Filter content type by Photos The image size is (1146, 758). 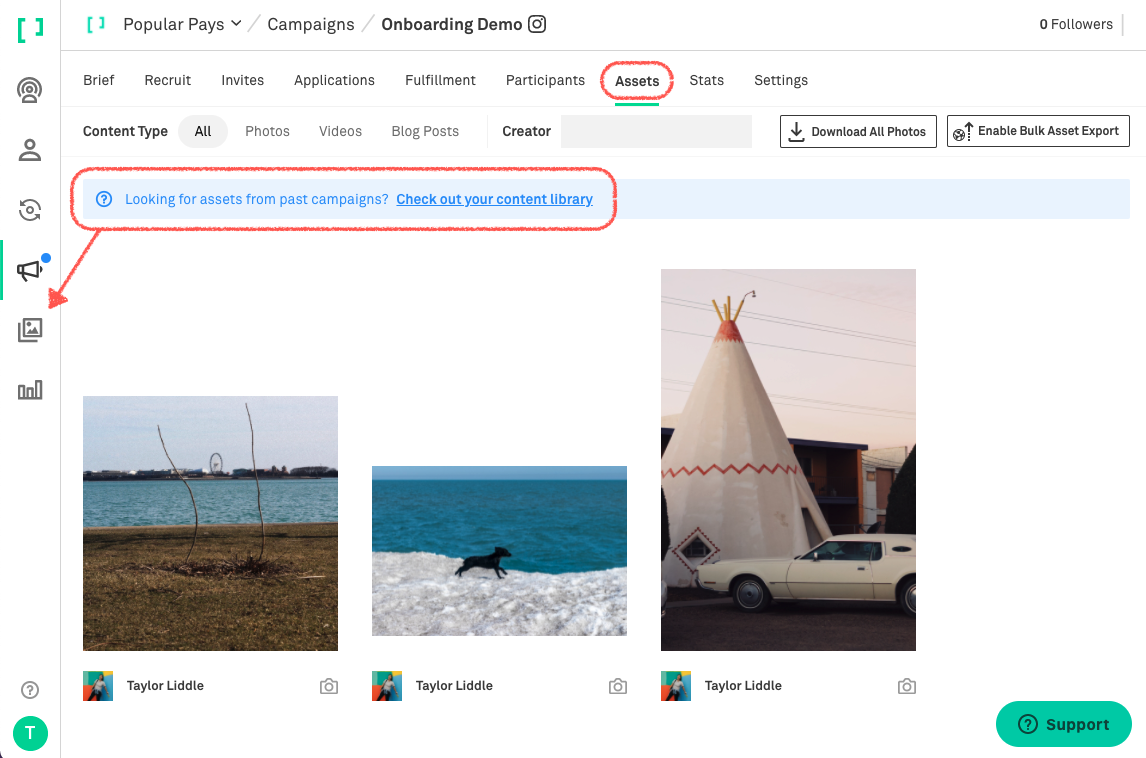[x=267, y=131]
